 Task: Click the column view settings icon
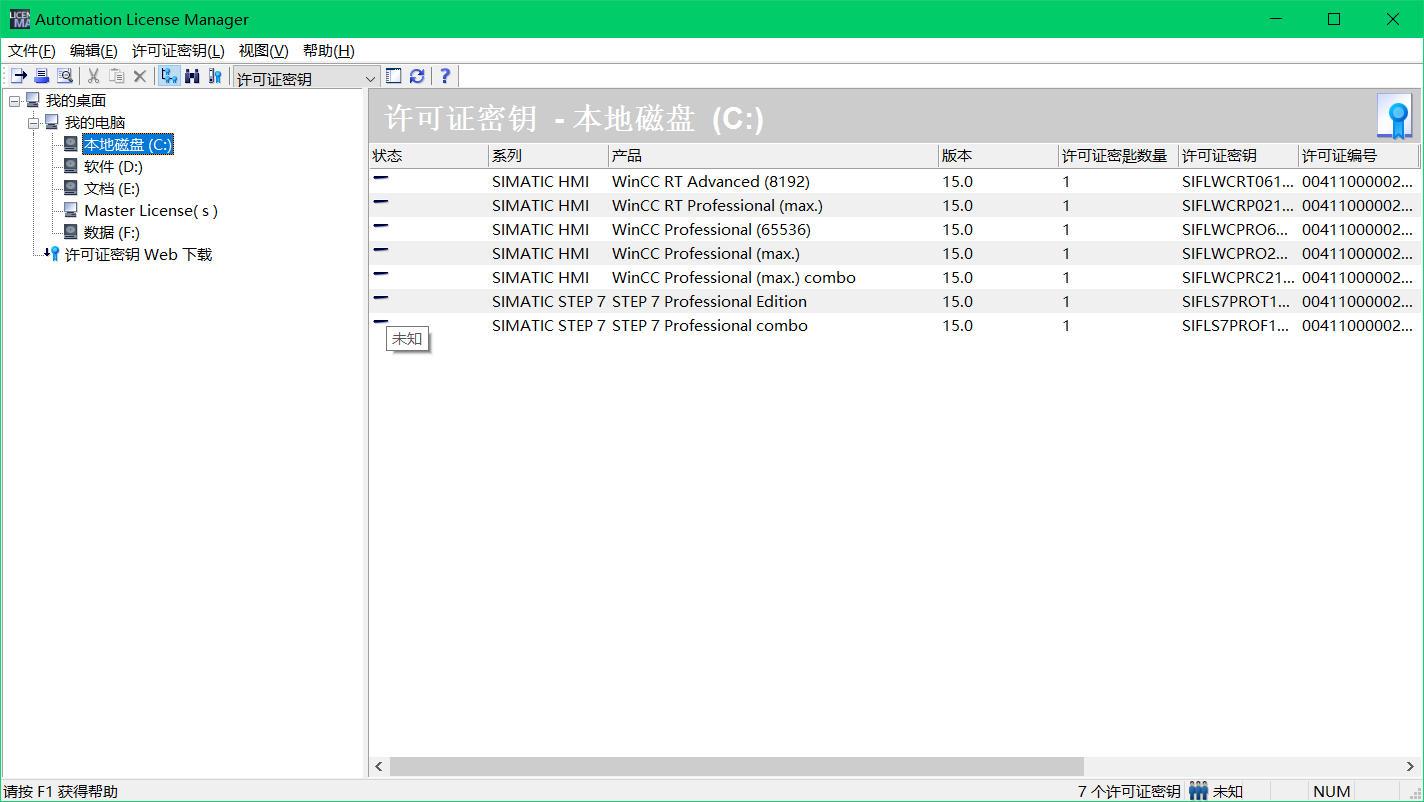coord(394,76)
